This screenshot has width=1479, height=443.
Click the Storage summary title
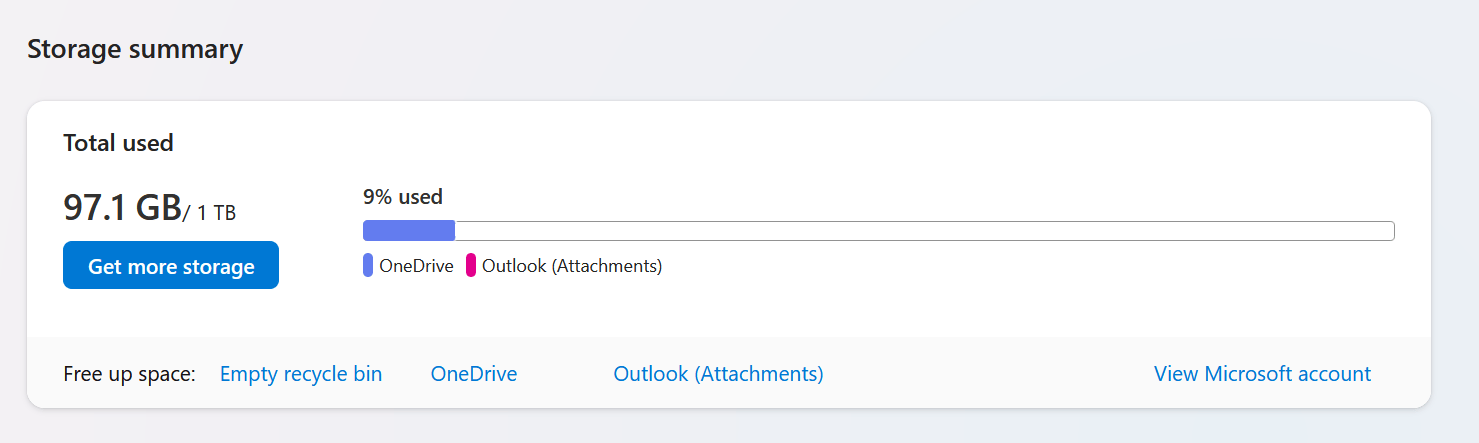135,49
